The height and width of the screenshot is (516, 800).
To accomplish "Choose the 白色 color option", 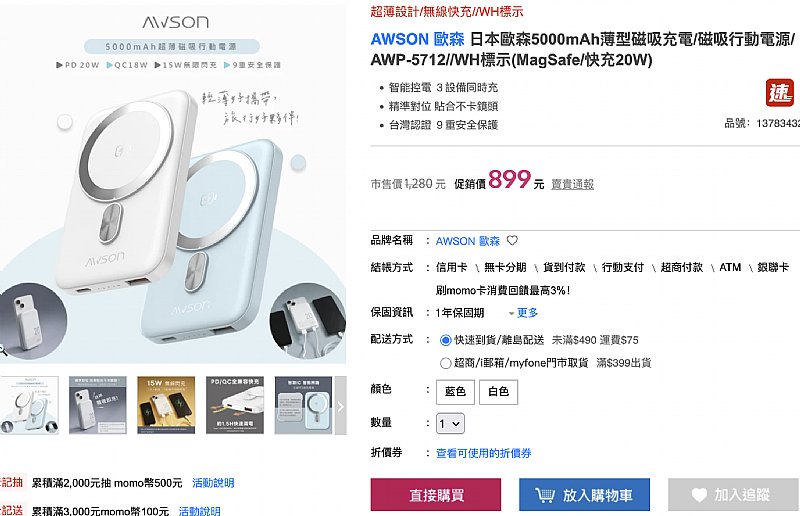I will click(x=498, y=391).
